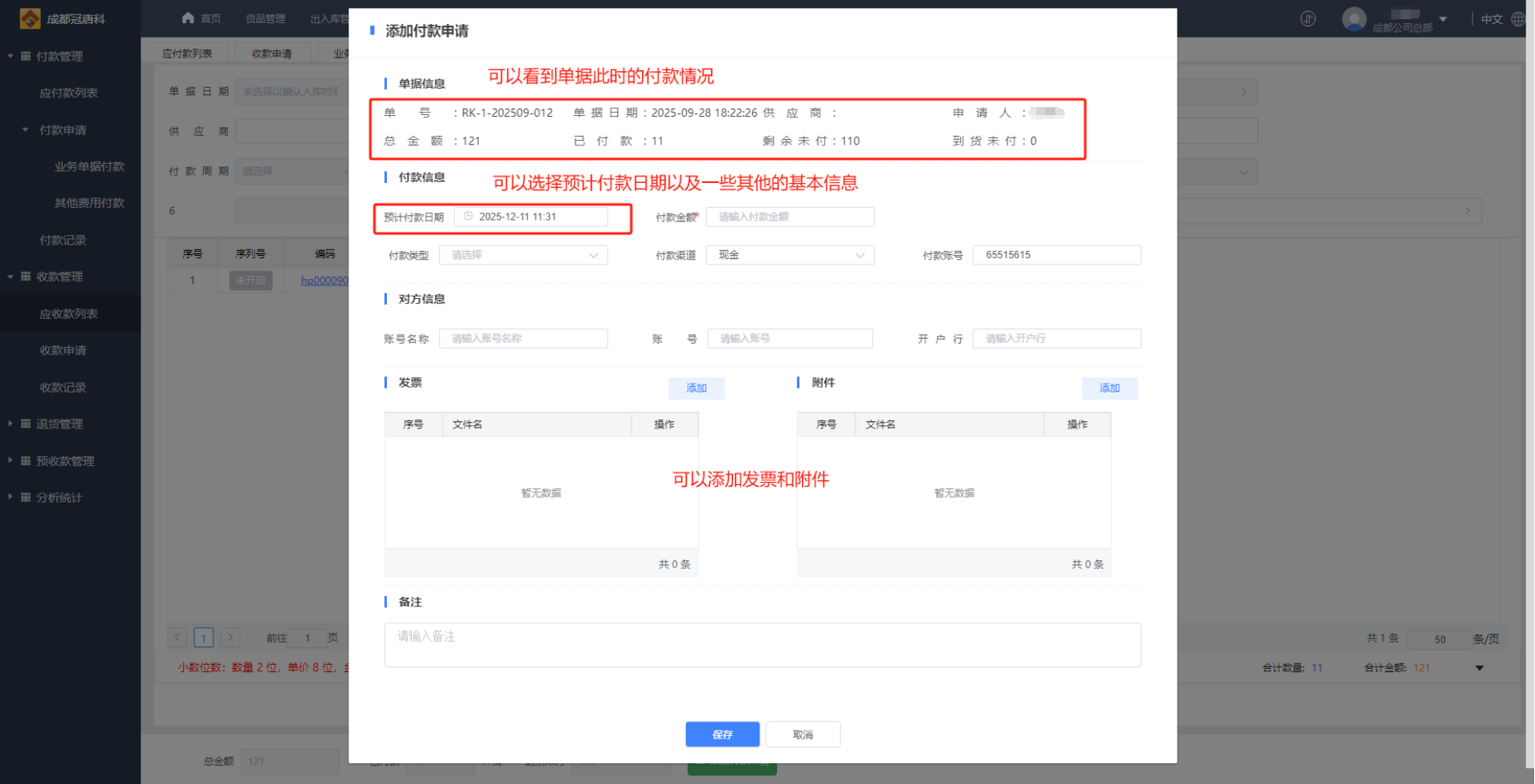
Task: Open the hp000090 code link
Action: (x=325, y=281)
